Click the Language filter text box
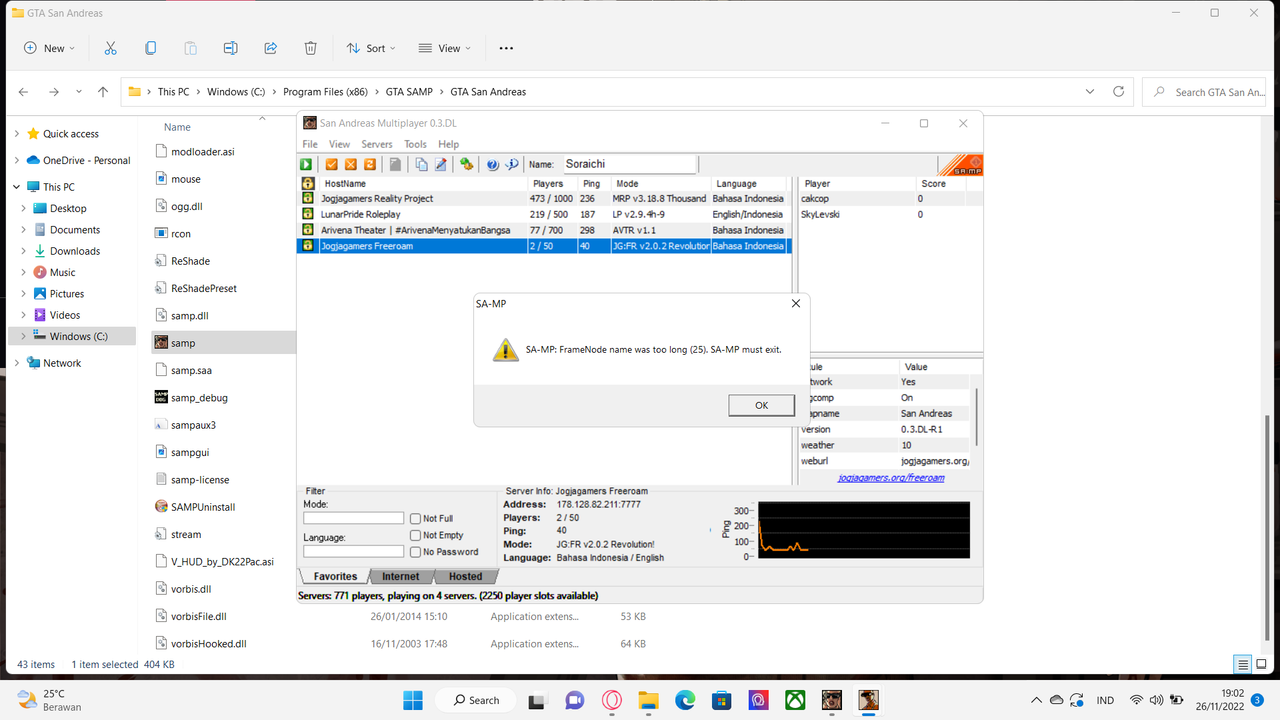The image size is (1280, 720). [353, 551]
